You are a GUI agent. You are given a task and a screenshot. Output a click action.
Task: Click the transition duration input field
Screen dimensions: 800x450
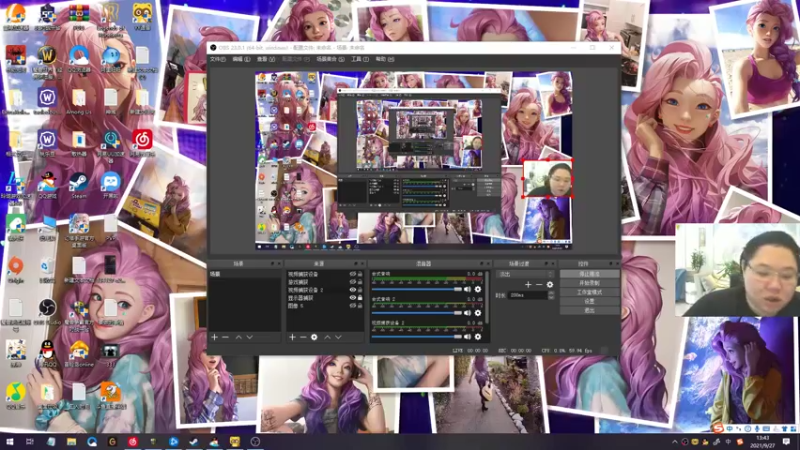click(528, 295)
